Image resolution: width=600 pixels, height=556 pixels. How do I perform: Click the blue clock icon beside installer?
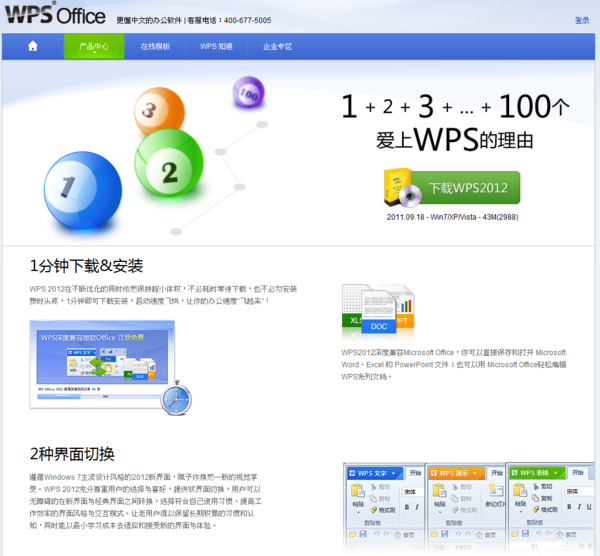[176, 400]
